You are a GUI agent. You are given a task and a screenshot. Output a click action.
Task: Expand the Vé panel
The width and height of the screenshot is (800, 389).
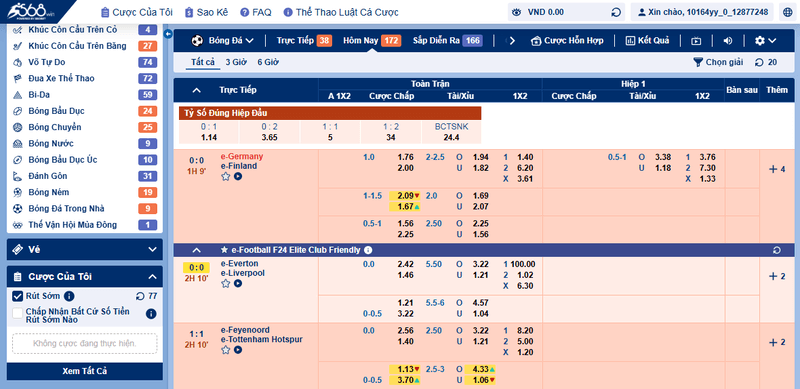[85, 250]
